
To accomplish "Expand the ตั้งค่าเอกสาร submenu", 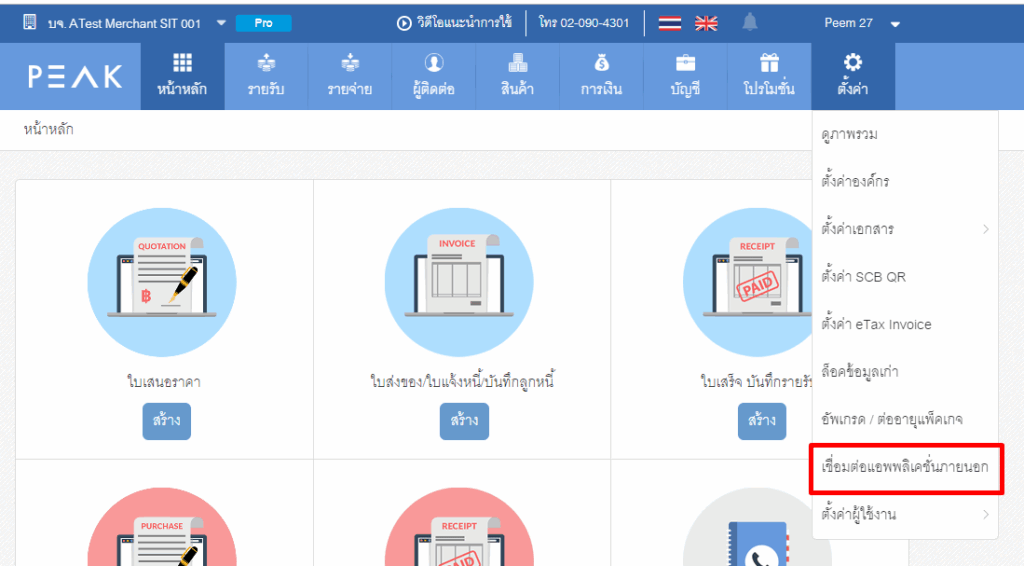I will click(x=904, y=229).
